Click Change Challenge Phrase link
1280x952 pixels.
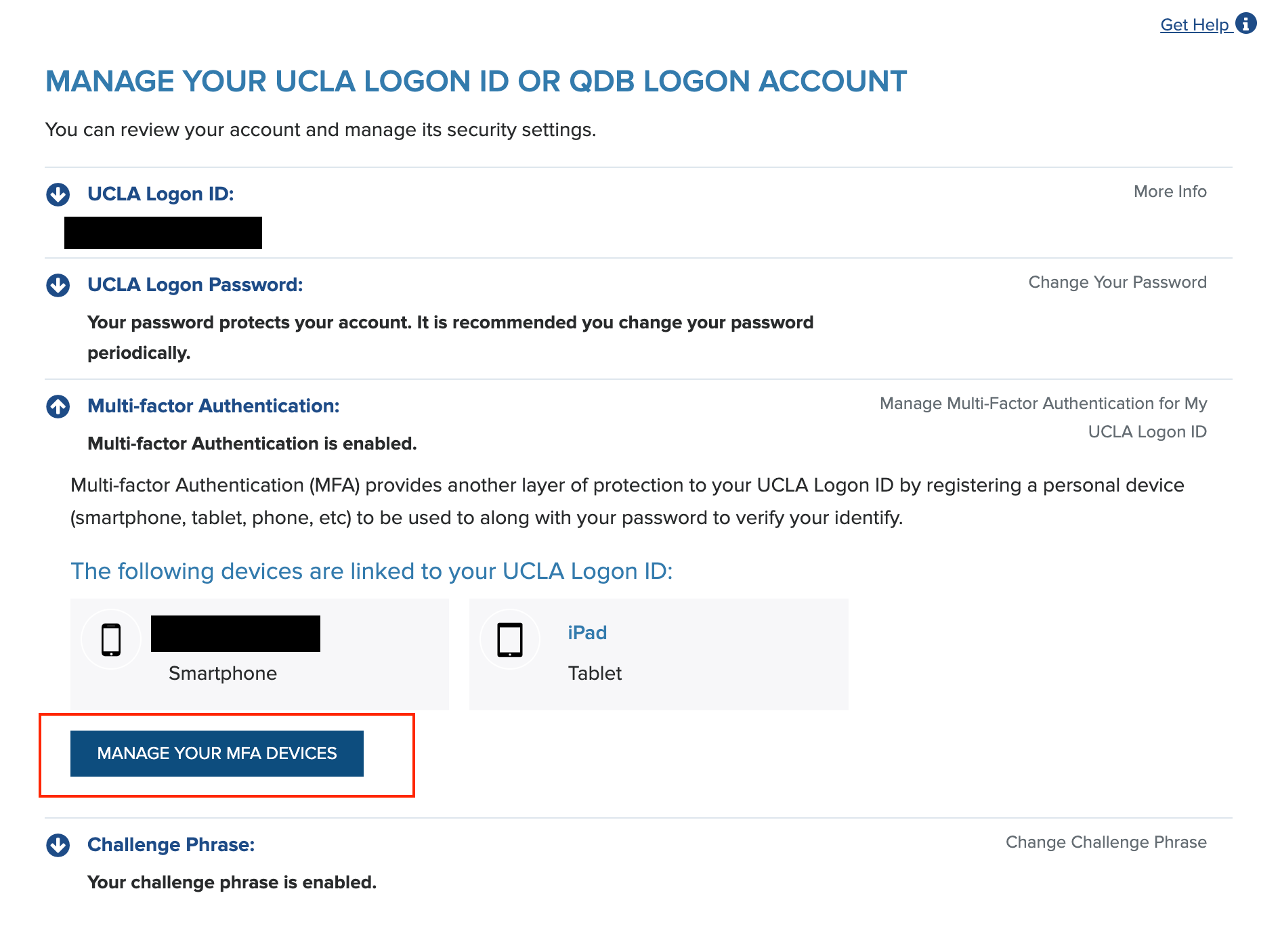[1106, 842]
